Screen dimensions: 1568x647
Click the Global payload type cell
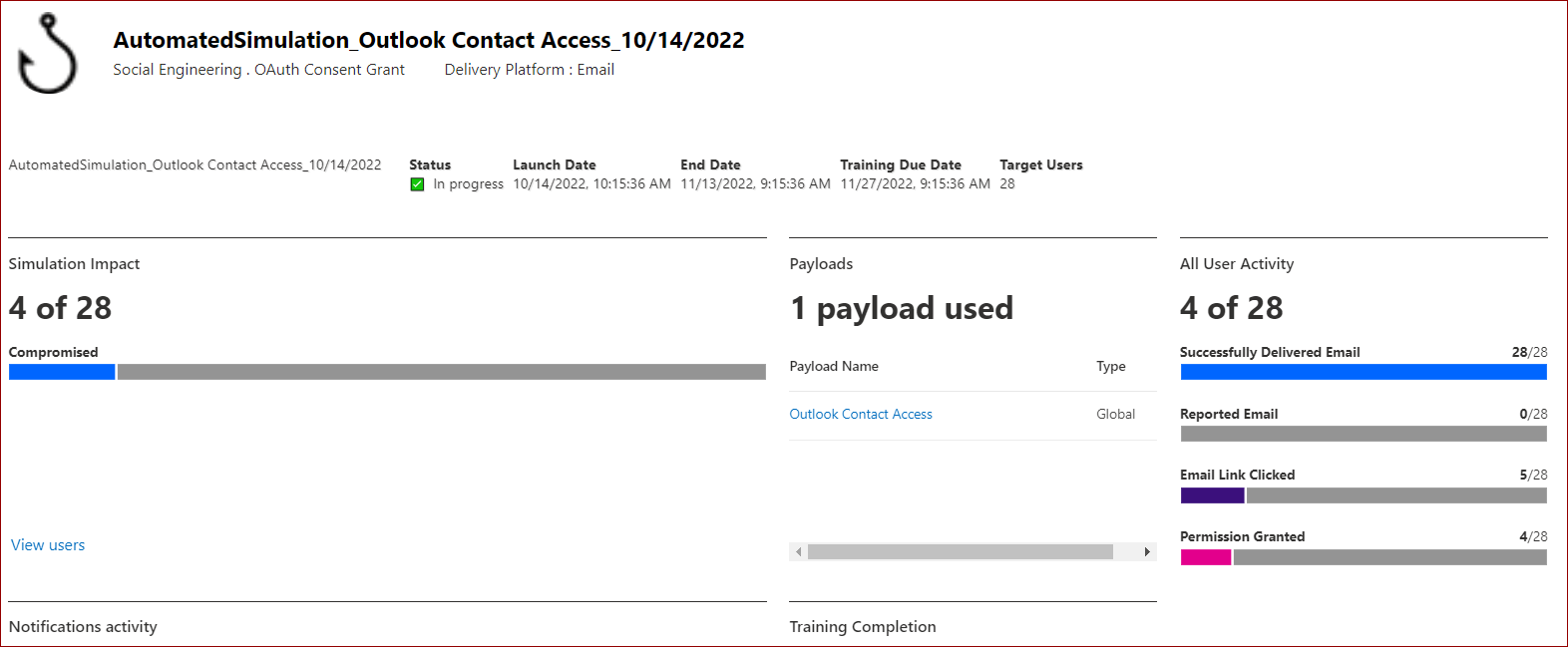tap(1115, 414)
